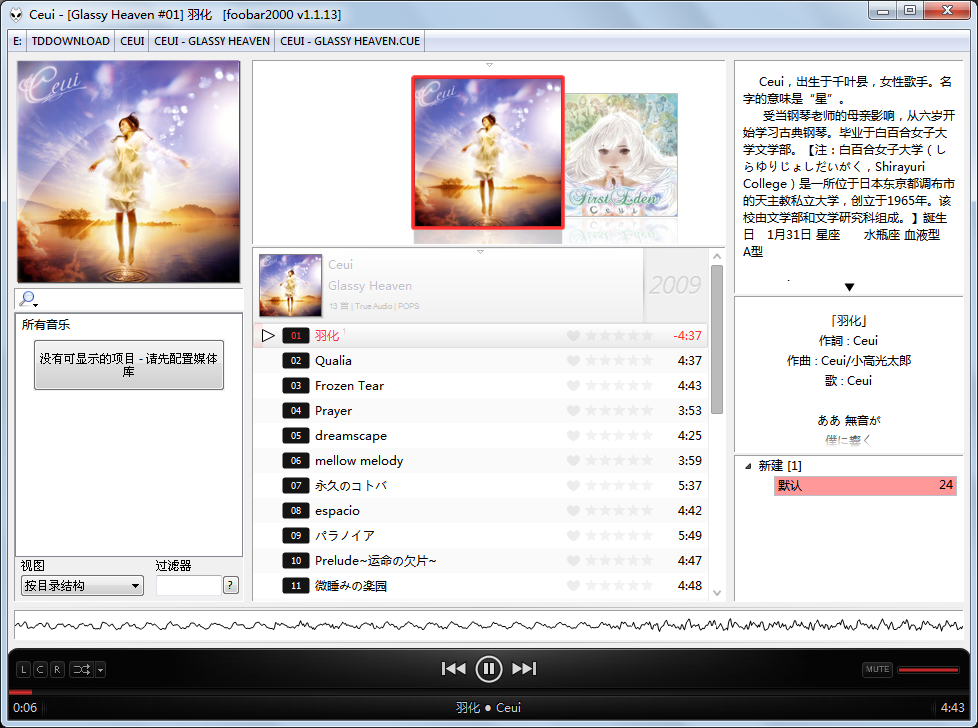978x728 pixels.
Task: Click the playback seek bar
Action: pyautogui.click(x=488, y=692)
